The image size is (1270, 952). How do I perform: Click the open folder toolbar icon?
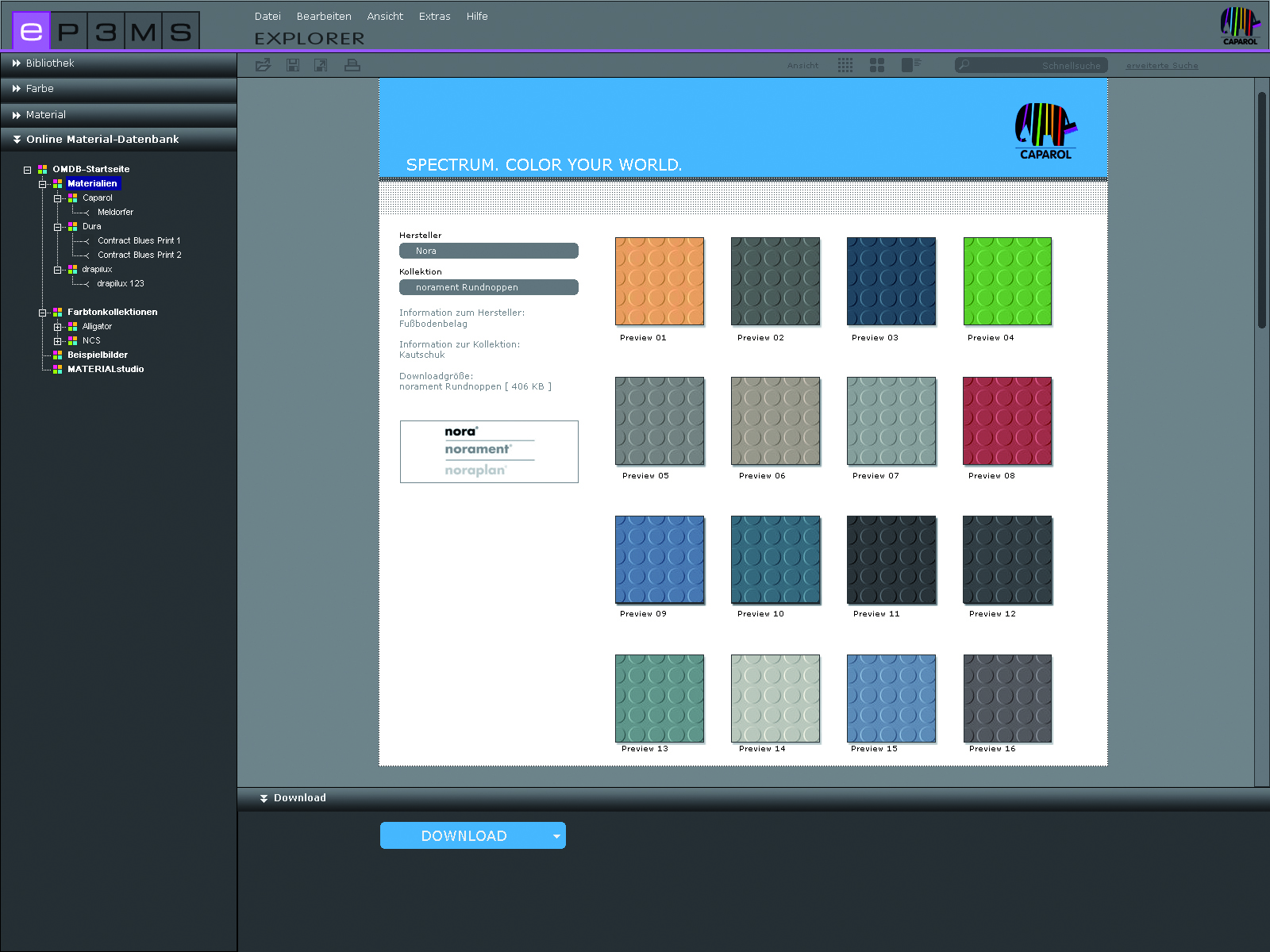(263, 65)
